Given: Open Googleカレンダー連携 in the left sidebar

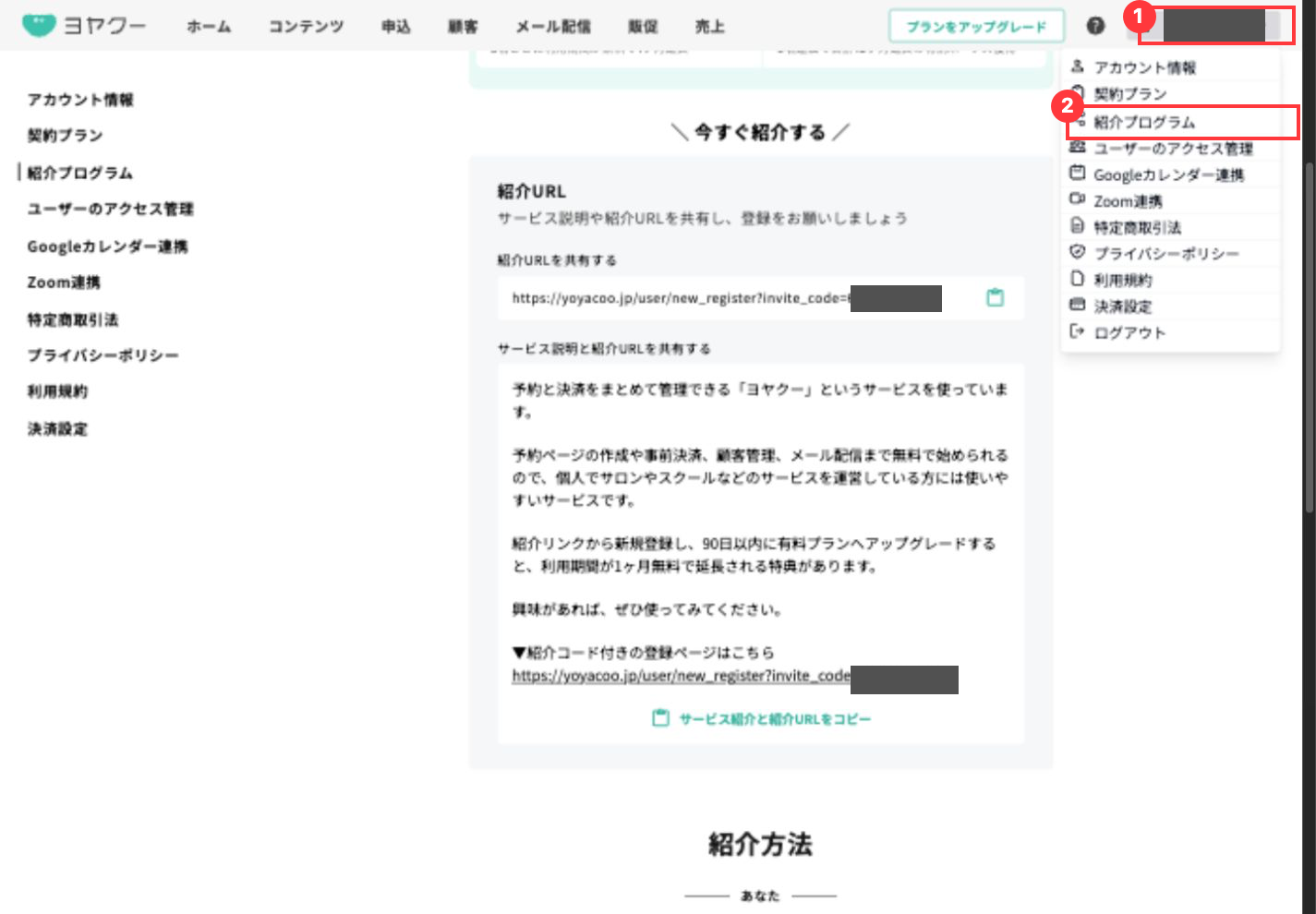Looking at the screenshot, I should pos(107,247).
